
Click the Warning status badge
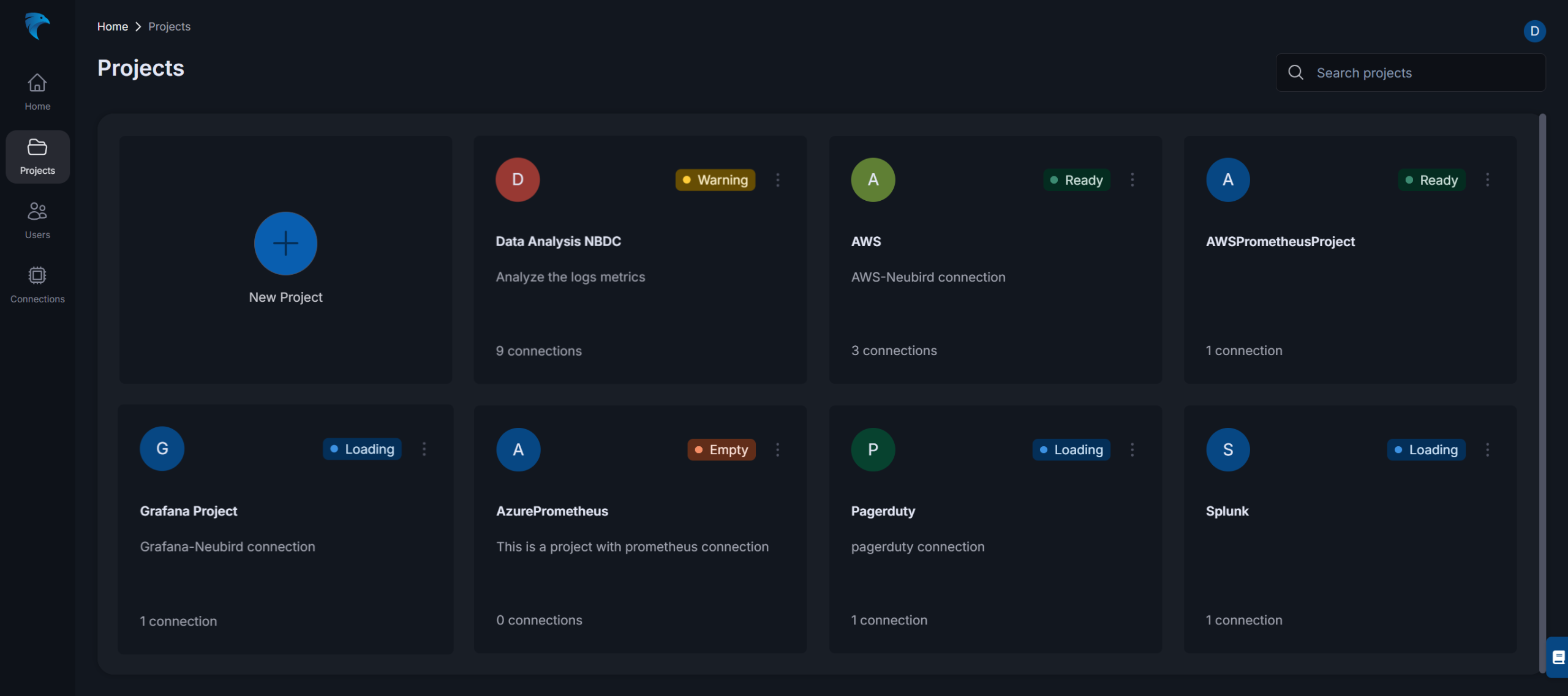tap(715, 180)
